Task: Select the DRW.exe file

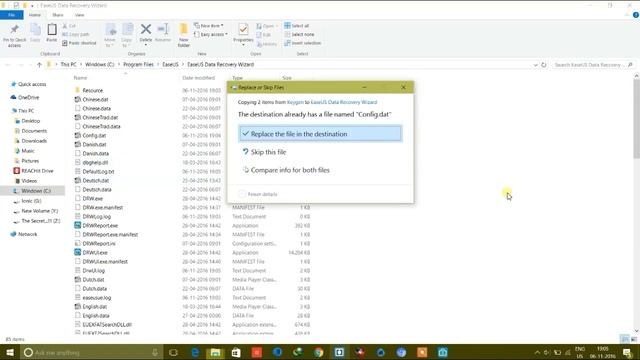Action: tap(89, 198)
